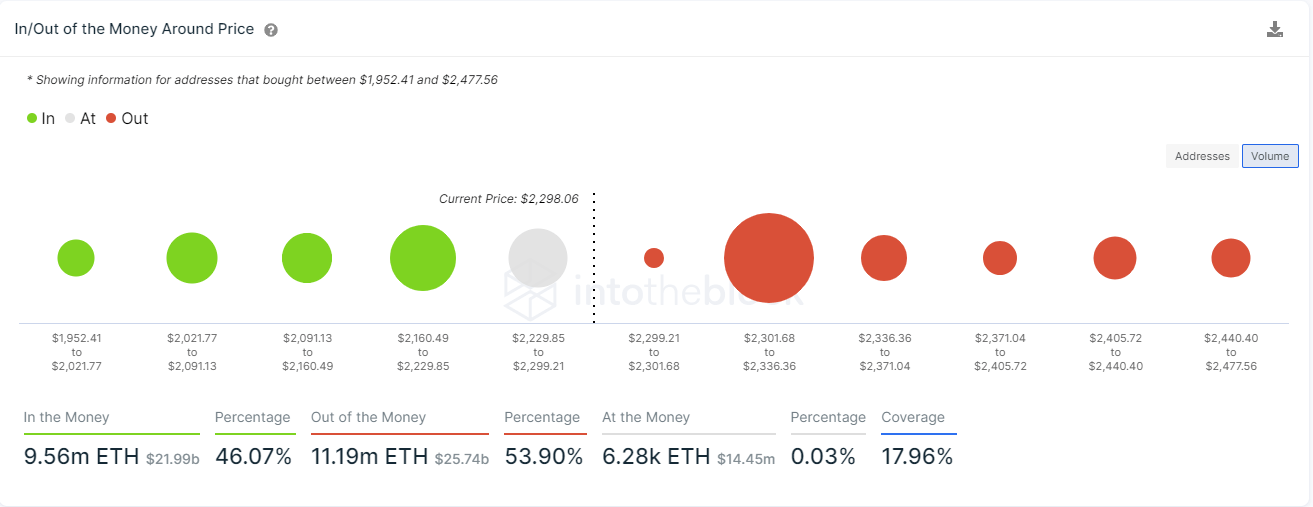
Task: Click the Out of the Money heading
Action: tap(368, 417)
